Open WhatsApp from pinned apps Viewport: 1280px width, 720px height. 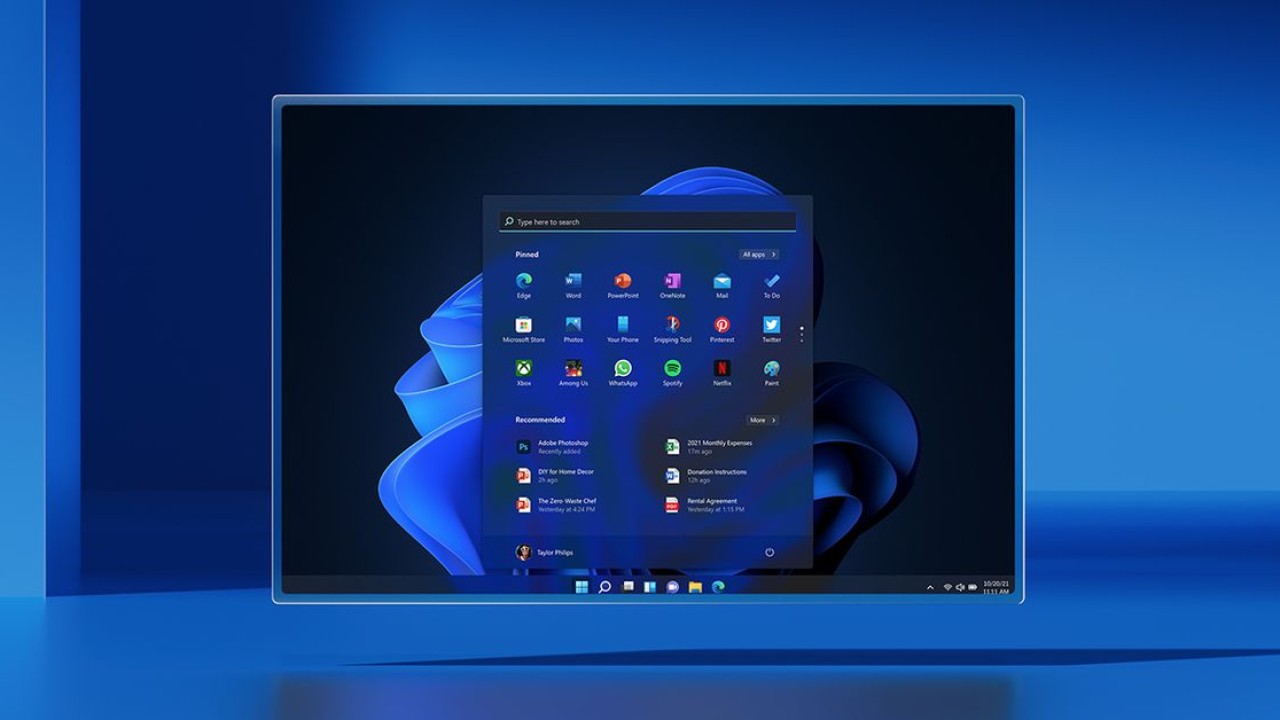click(x=623, y=369)
